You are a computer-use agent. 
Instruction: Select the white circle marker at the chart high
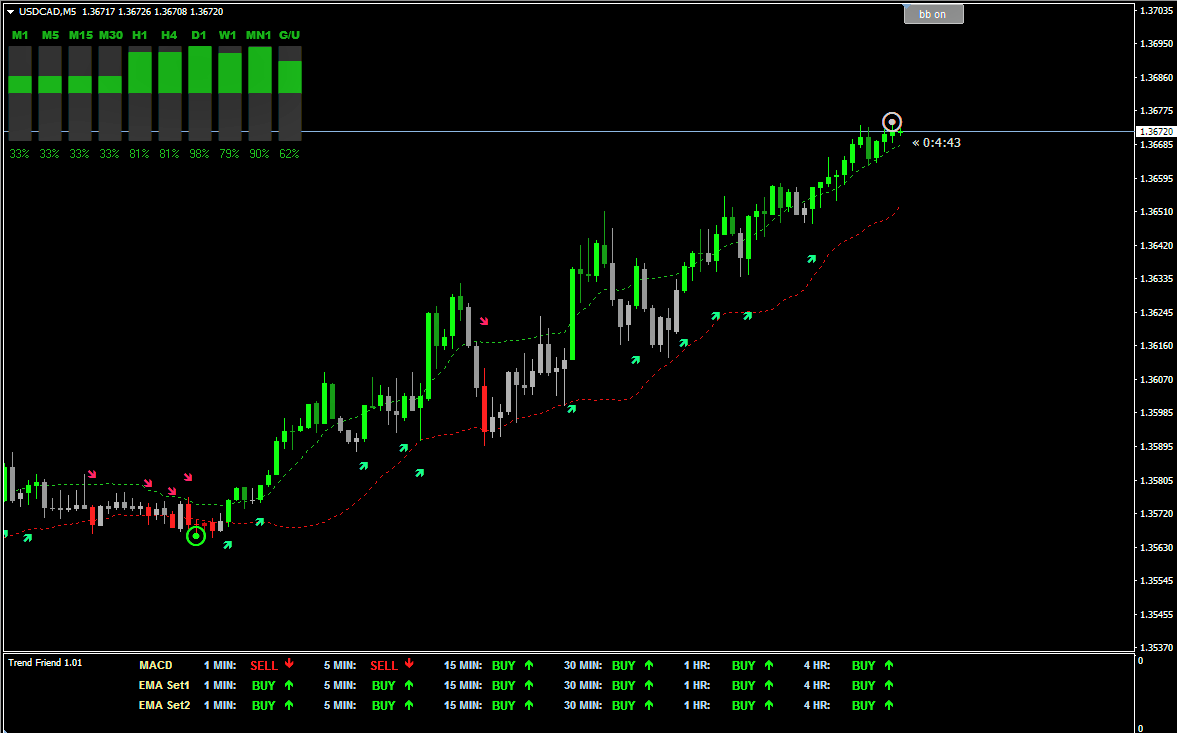coord(892,122)
